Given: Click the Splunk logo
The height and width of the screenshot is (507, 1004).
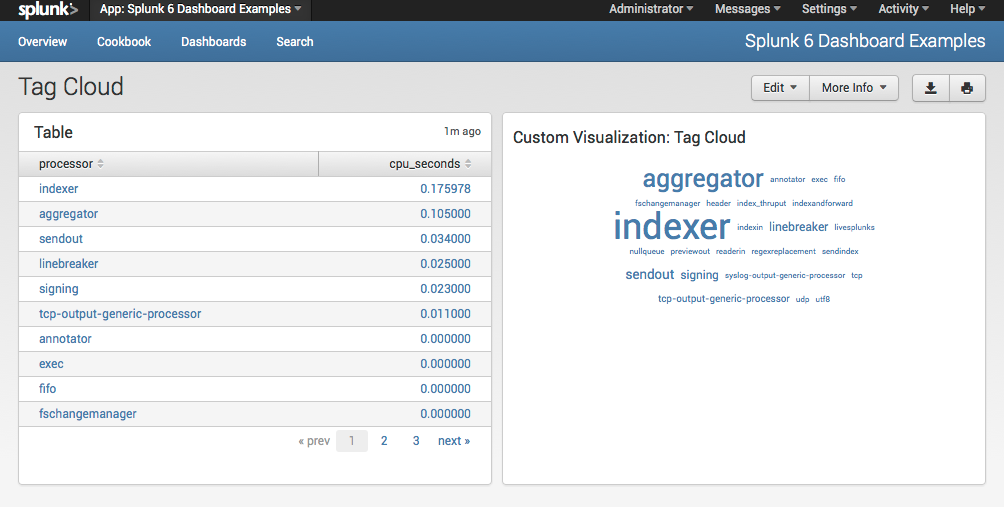Looking at the screenshot, I should coord(47,10).
